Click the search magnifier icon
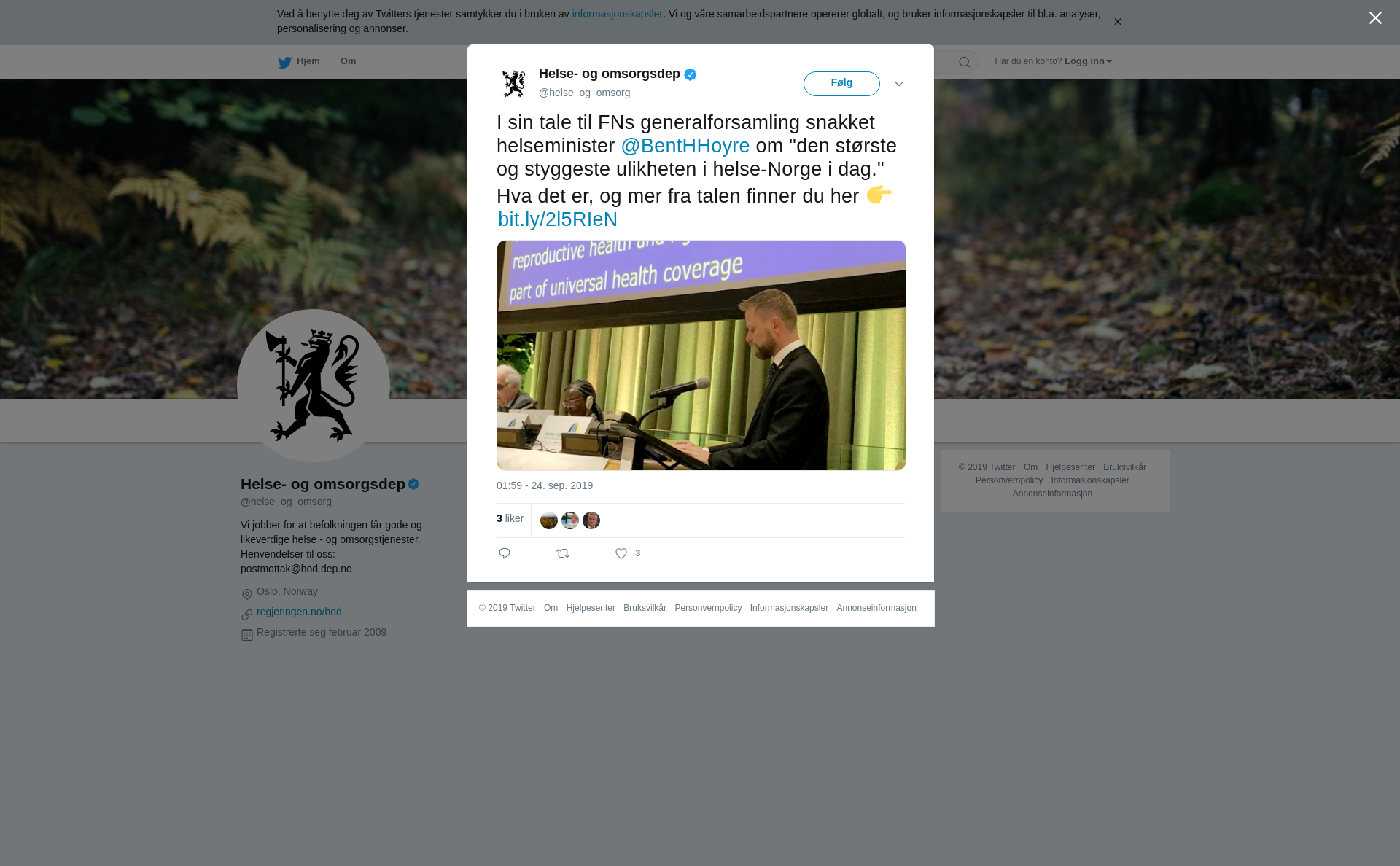Image resolution: width=1400 pixels, height=866 pixels. tap(965, 62)
